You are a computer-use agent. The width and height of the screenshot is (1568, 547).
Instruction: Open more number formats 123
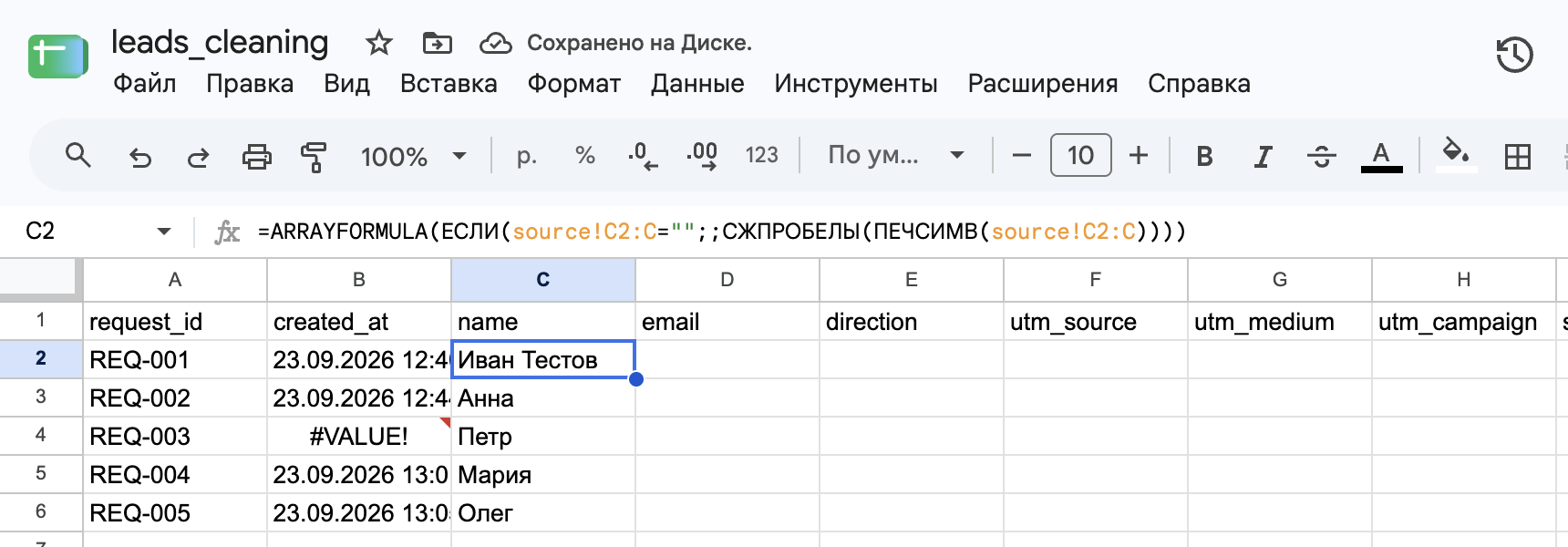tap(761, 156)
